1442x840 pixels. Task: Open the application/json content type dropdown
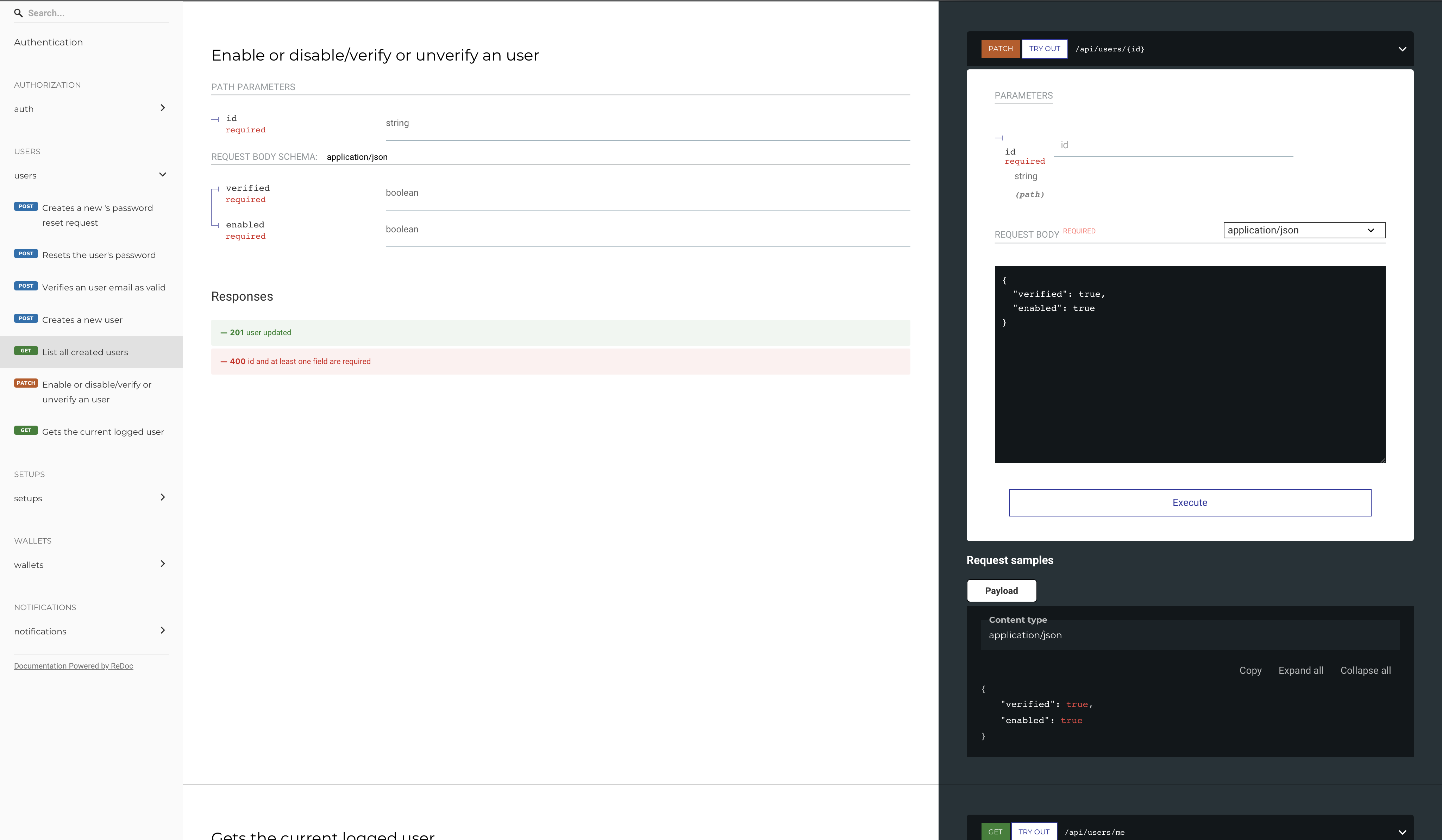pos(1304,230)
